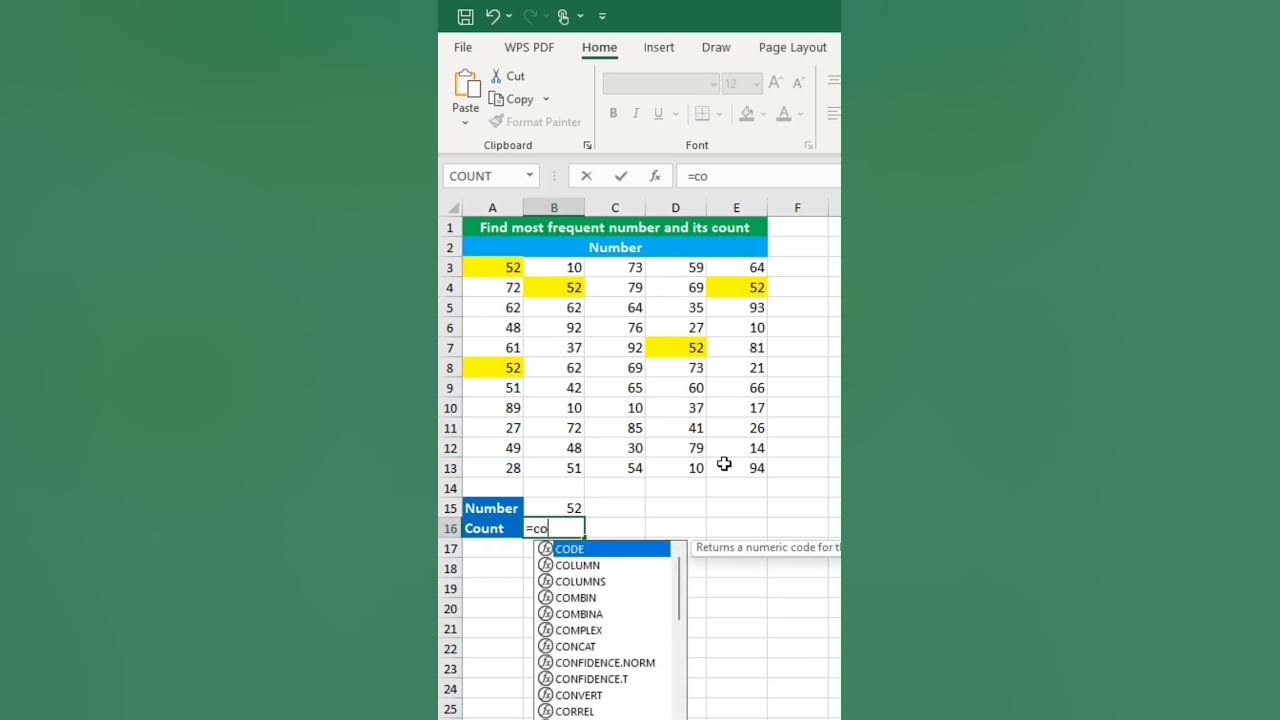Toggle Underline formatting
The image size is (1280, 720).
point(658,113)
